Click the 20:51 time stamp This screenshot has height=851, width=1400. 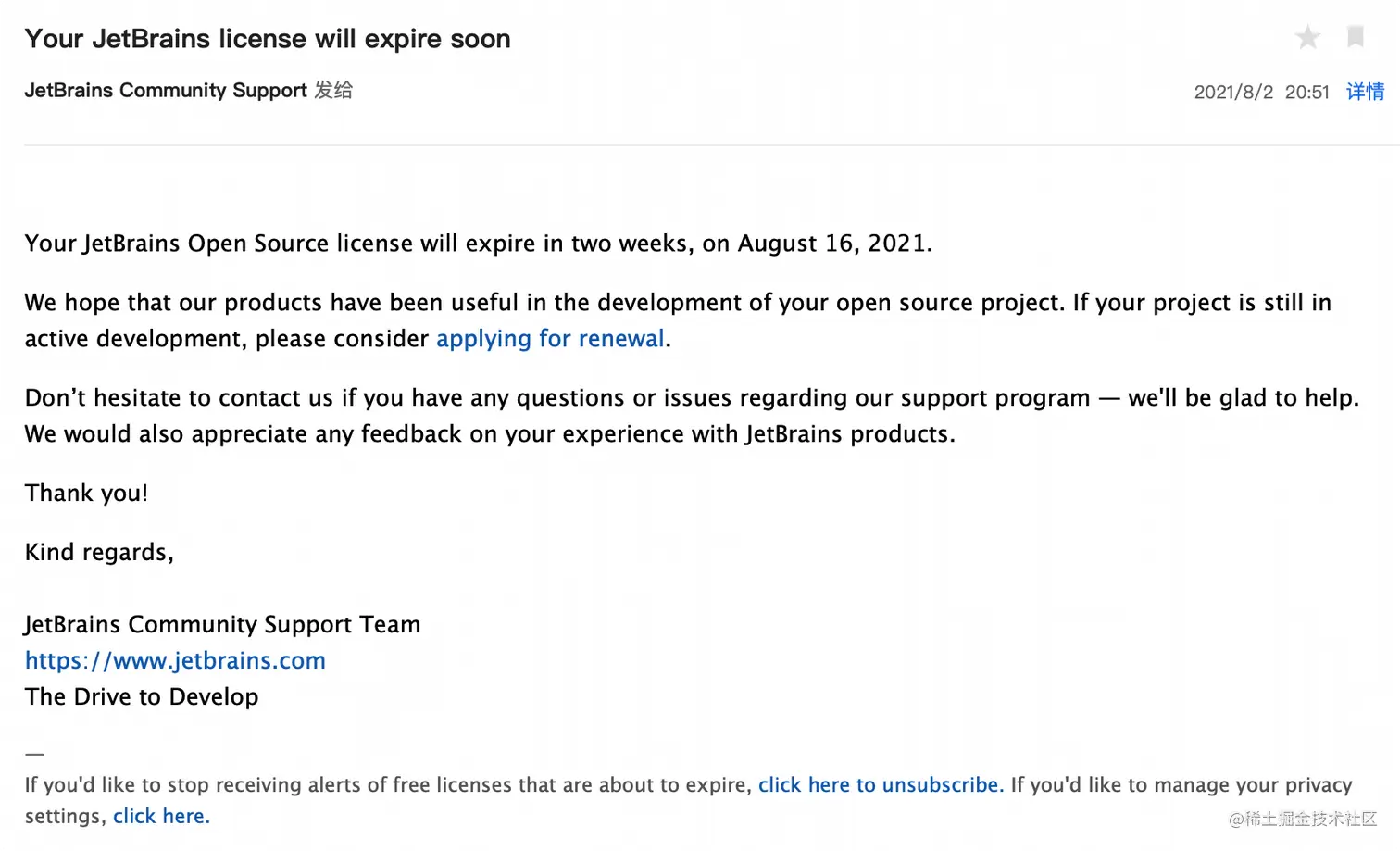pos(1306,93)
